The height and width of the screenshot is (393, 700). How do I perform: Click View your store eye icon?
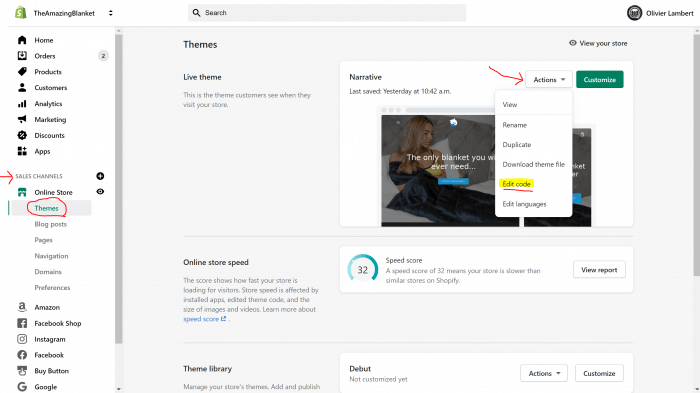point(573,43)
